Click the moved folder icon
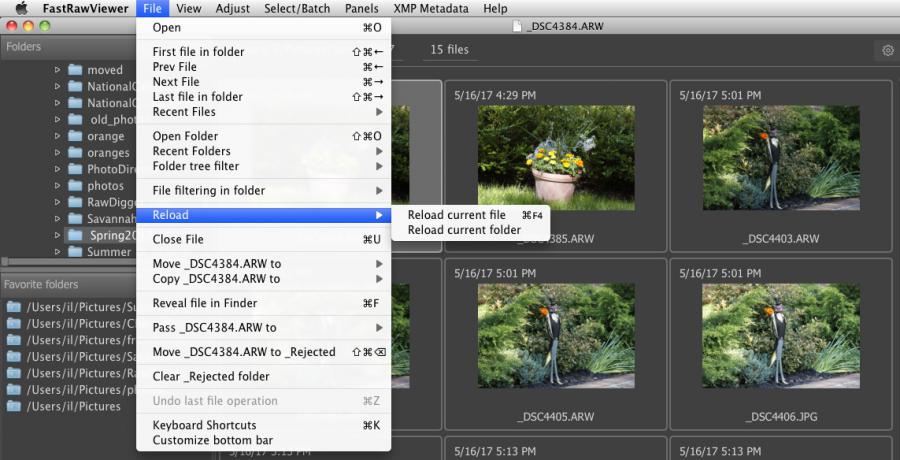This screenshot has width=900, height=460. point(75,70)
